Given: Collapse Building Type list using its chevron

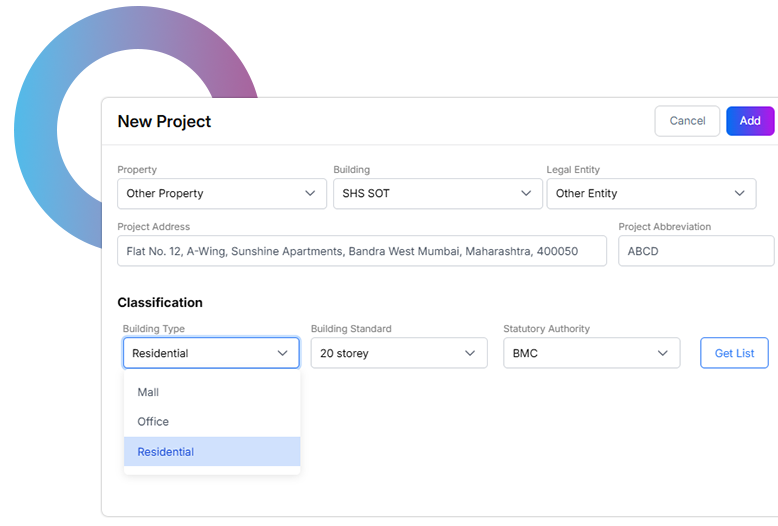Looking at the screenshot, I should click(x=282, y=353).
